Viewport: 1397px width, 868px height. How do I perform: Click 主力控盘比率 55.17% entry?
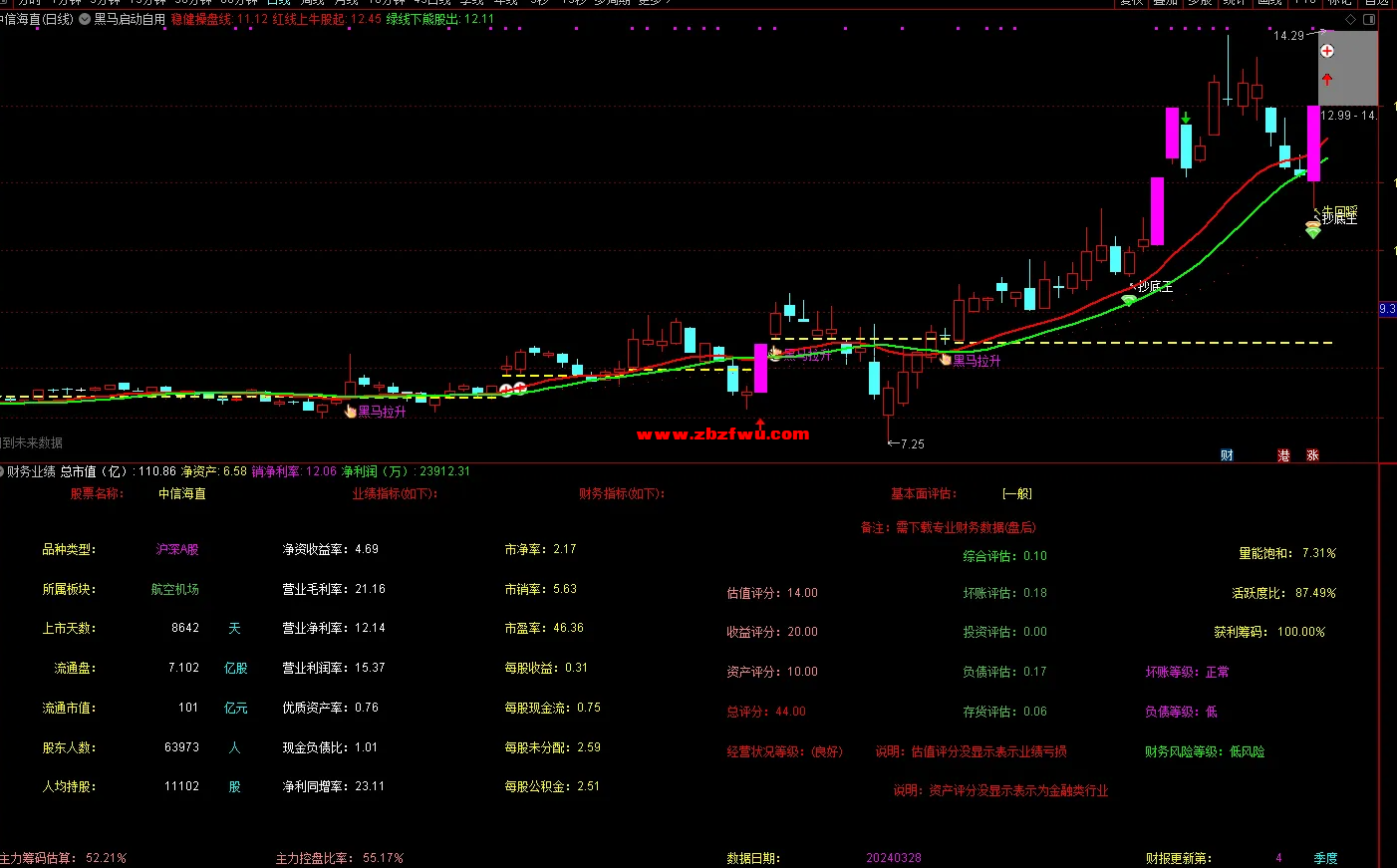click(340, 858)
